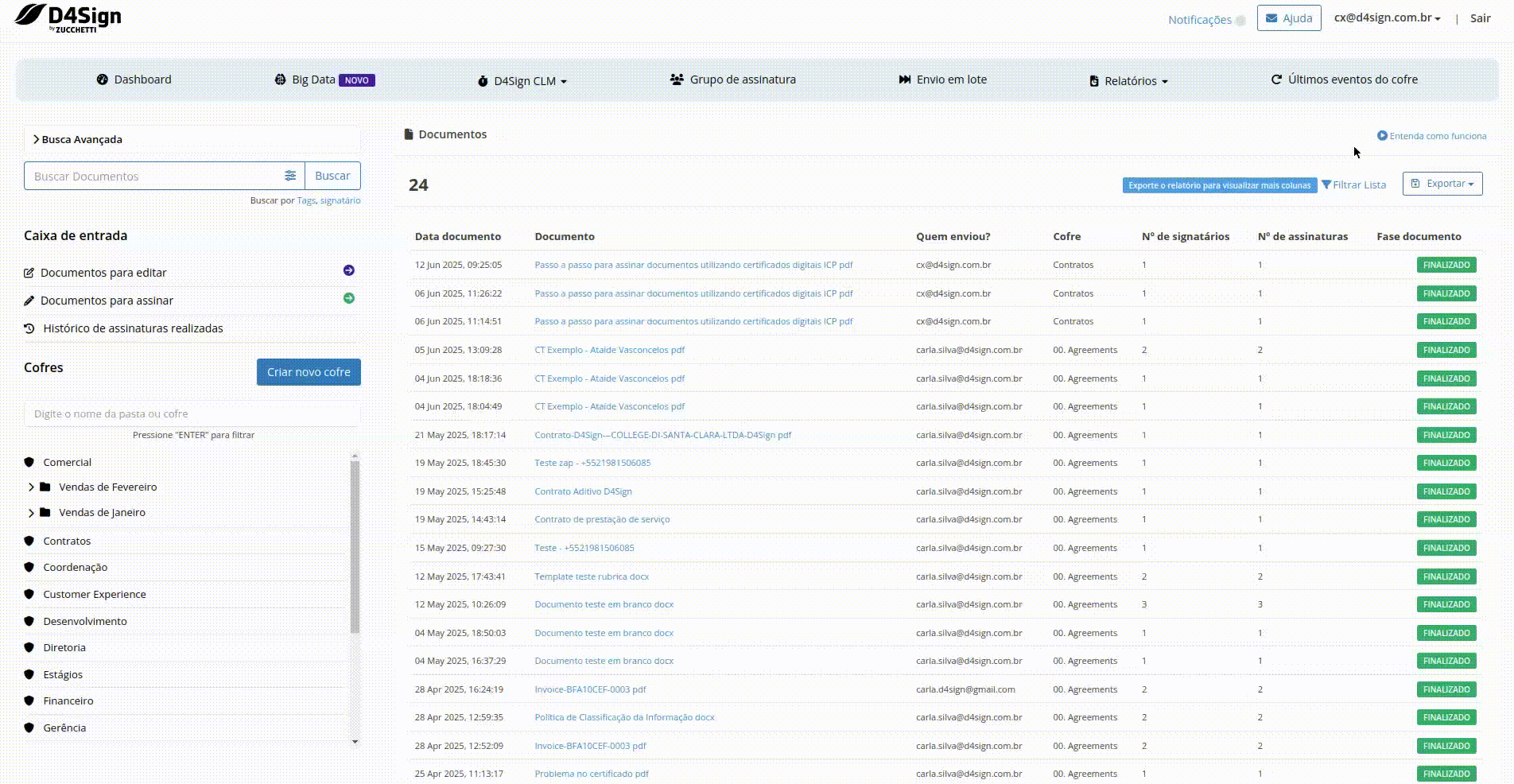Click the Ajuda button
Viewport: 1514px width, 784px height.
pyautogui.click(x=1289, y=18)
